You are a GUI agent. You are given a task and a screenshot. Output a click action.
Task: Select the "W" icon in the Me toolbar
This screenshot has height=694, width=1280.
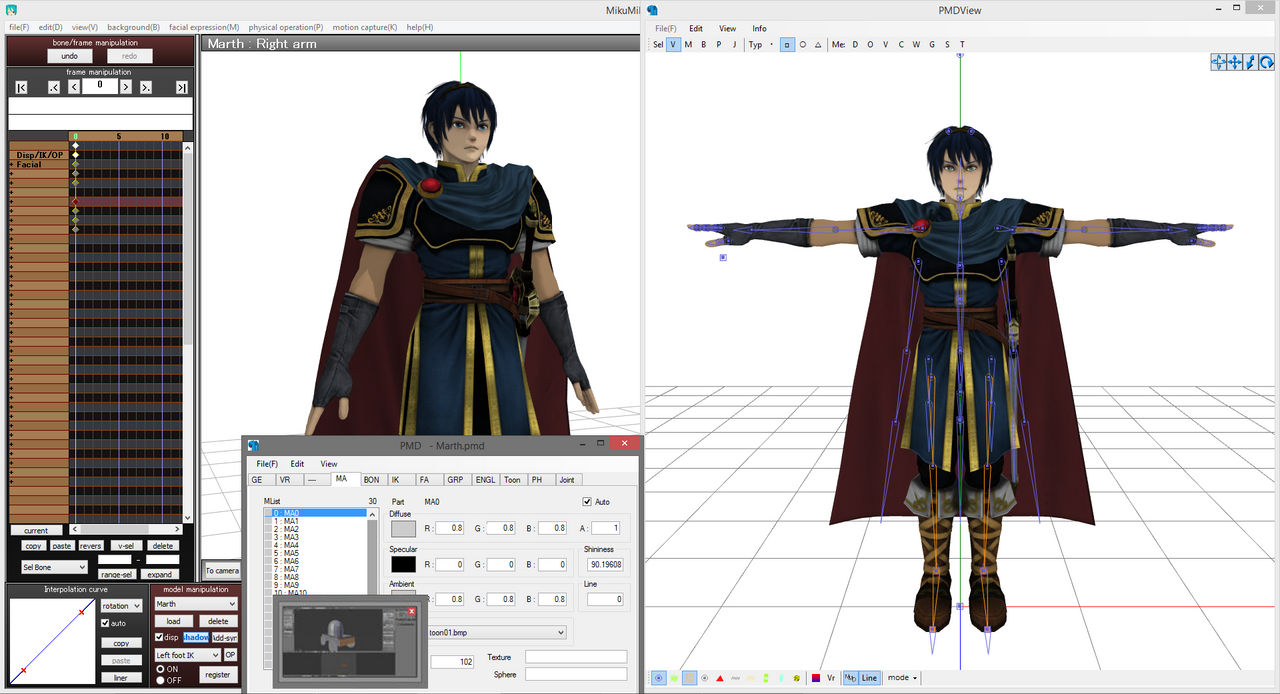coord(914,44)
